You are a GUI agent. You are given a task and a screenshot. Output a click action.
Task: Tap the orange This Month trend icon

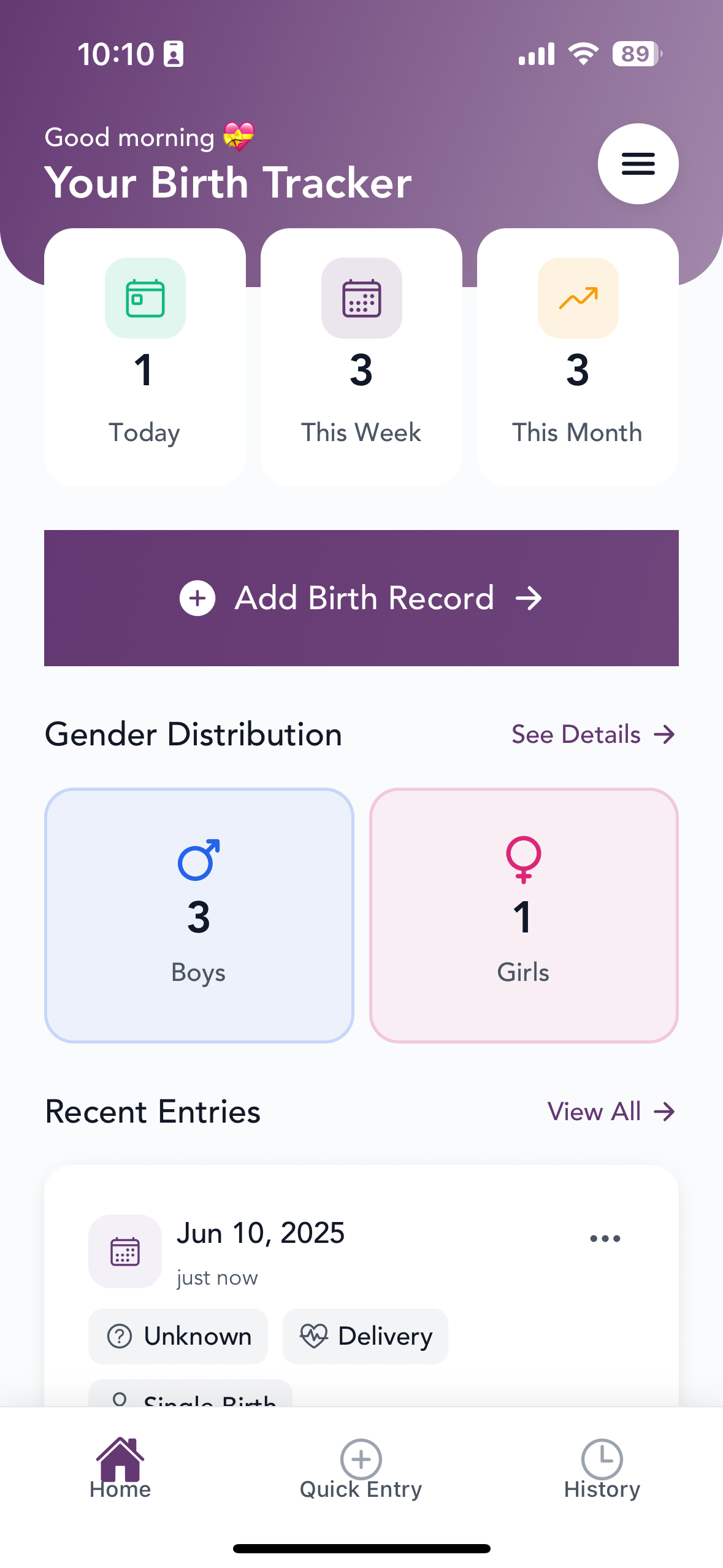coord(578,298)
